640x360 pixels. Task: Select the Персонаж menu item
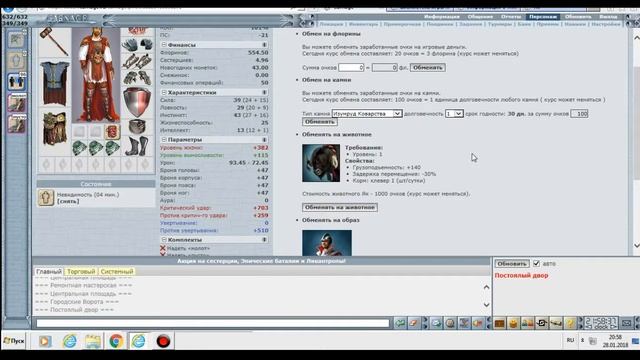tap(543, 17)
